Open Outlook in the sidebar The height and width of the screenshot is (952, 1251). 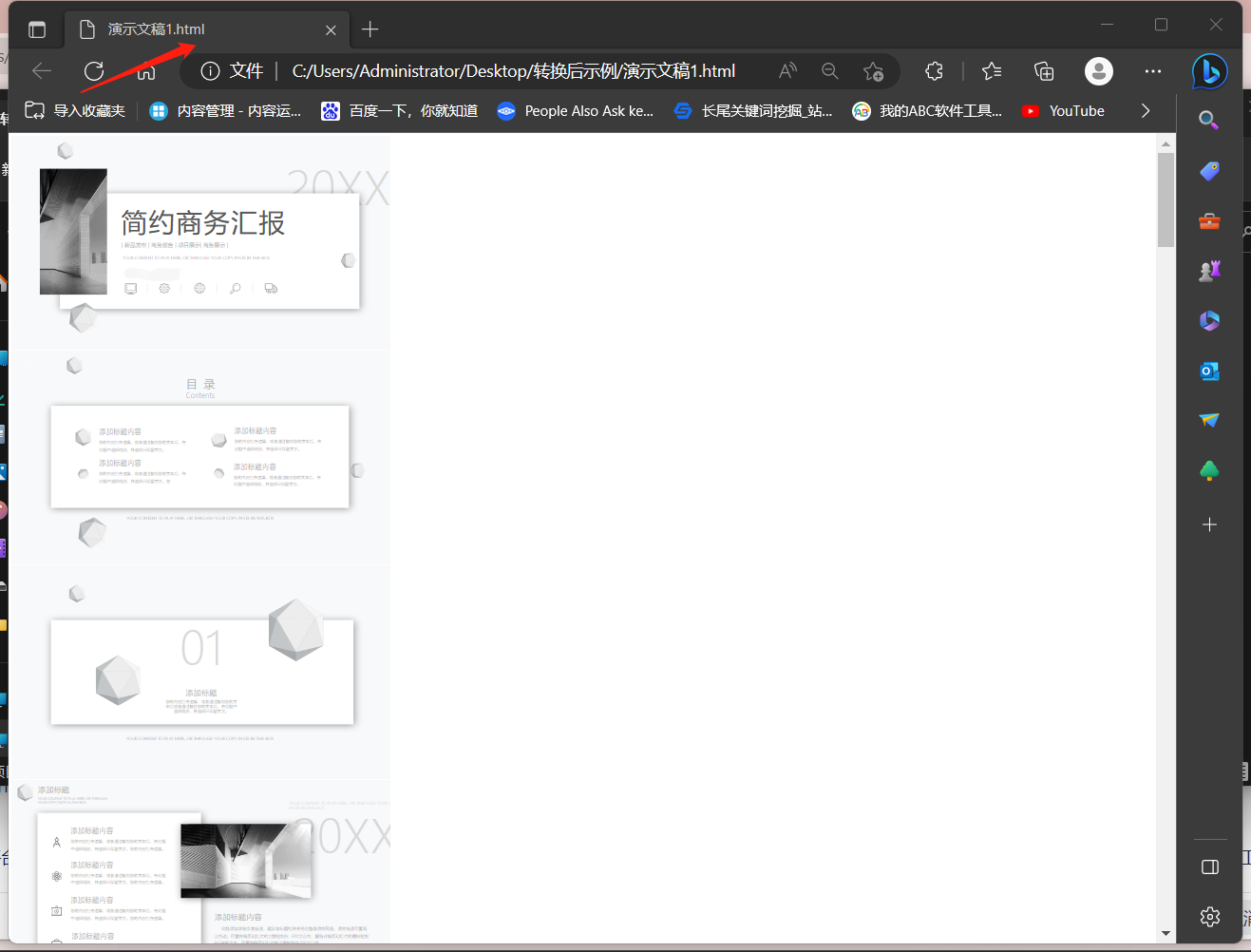(x=1208, y=371)
